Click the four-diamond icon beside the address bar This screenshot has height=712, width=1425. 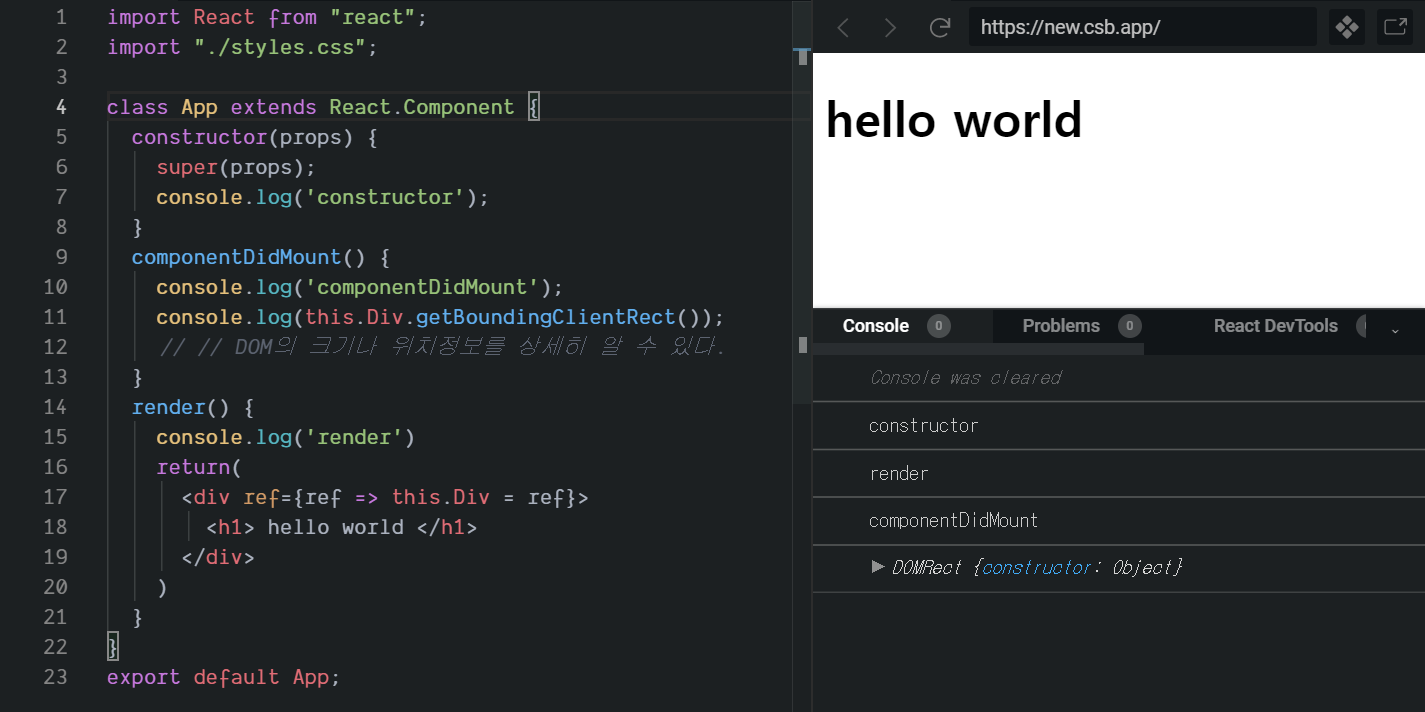click(1347, 27)
